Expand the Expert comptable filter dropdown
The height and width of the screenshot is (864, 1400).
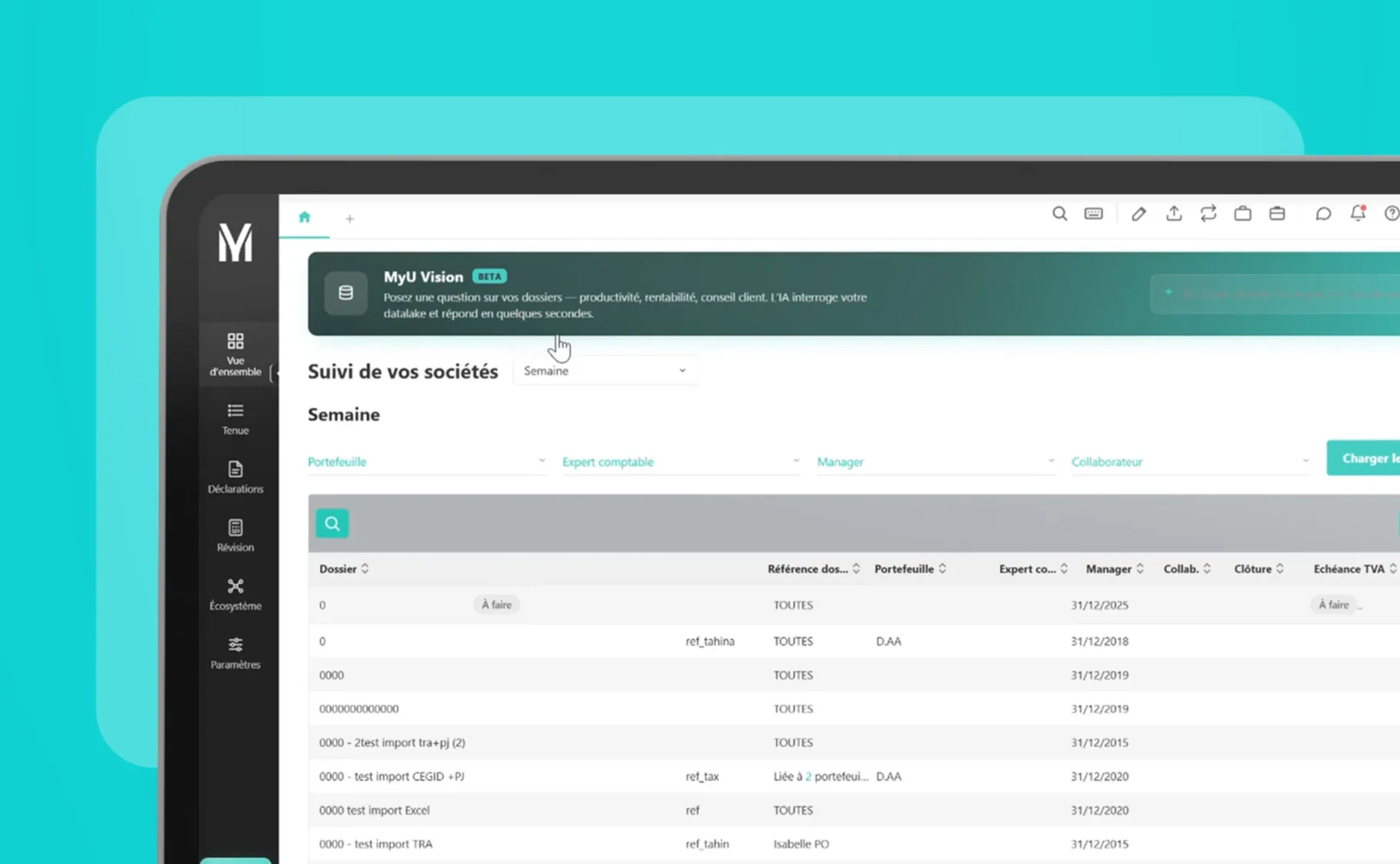click(x=682, y=462)
